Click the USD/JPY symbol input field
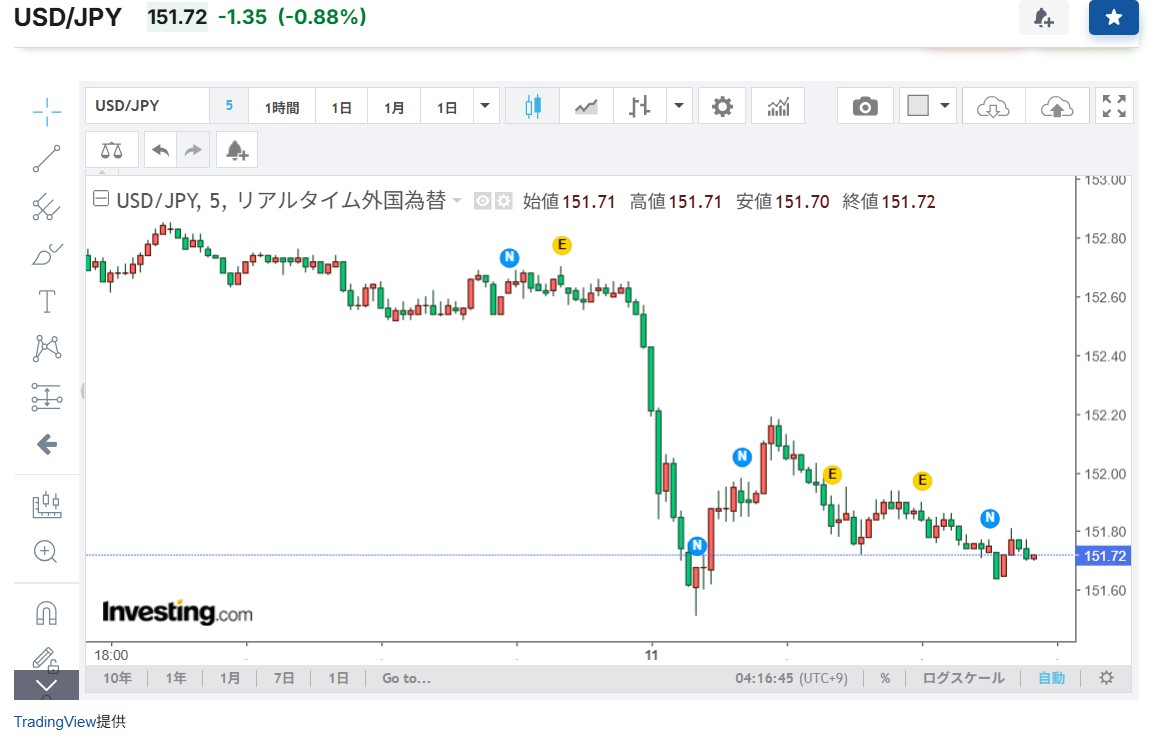Screen dimensions: 1154x737 (147, 106)
